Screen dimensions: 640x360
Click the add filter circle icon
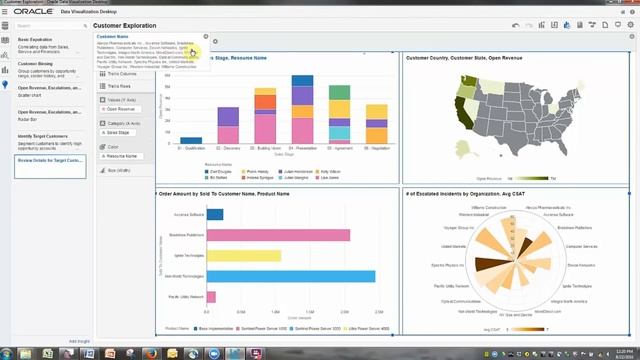tap(215, 41)
